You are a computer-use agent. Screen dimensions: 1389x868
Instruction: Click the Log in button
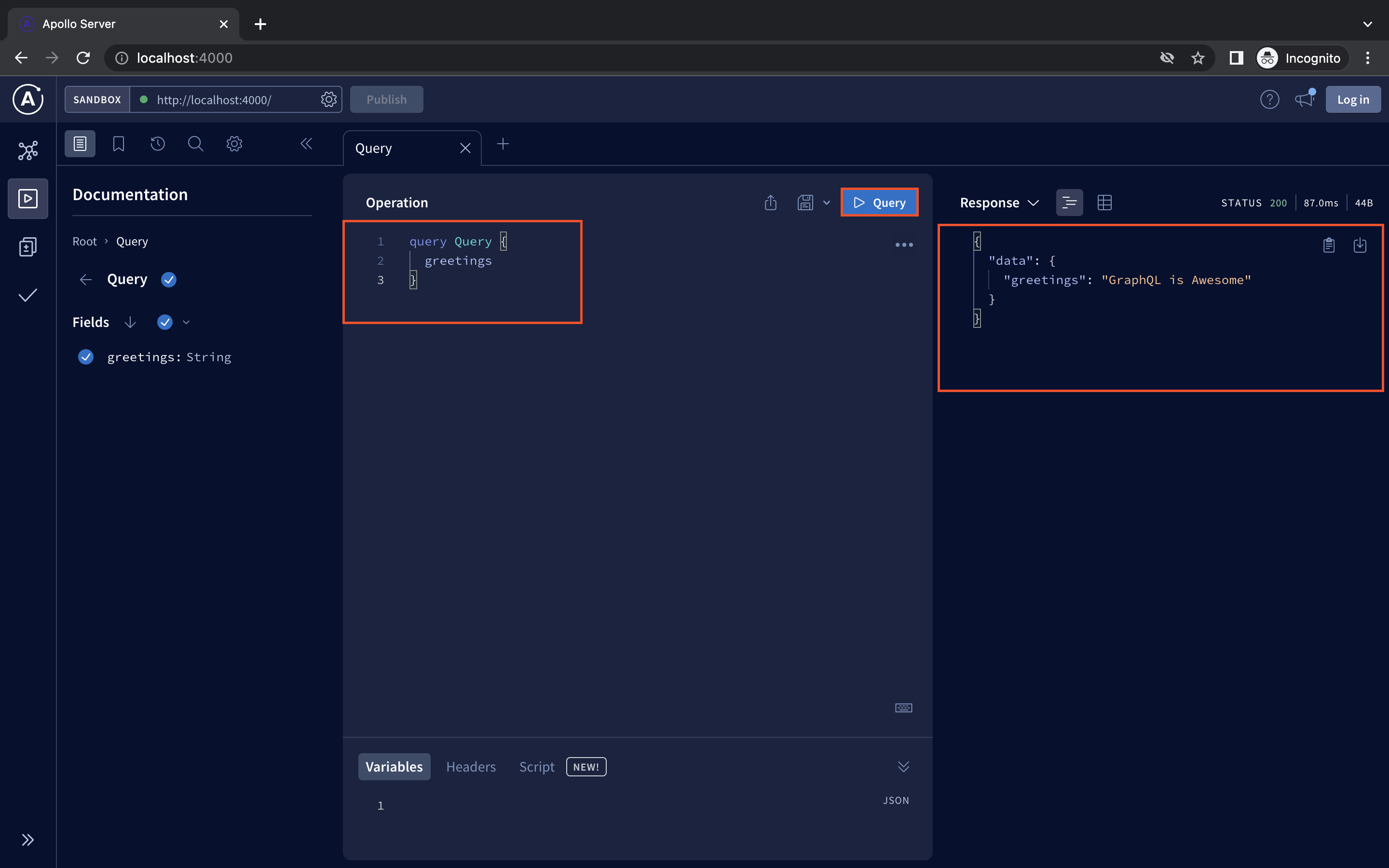point(1353,99)
